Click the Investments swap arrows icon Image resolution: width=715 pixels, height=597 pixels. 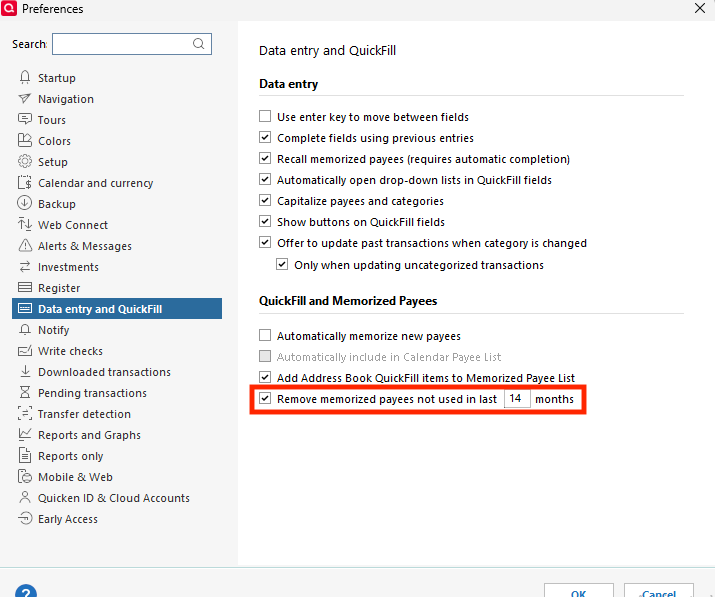(25, 266)
